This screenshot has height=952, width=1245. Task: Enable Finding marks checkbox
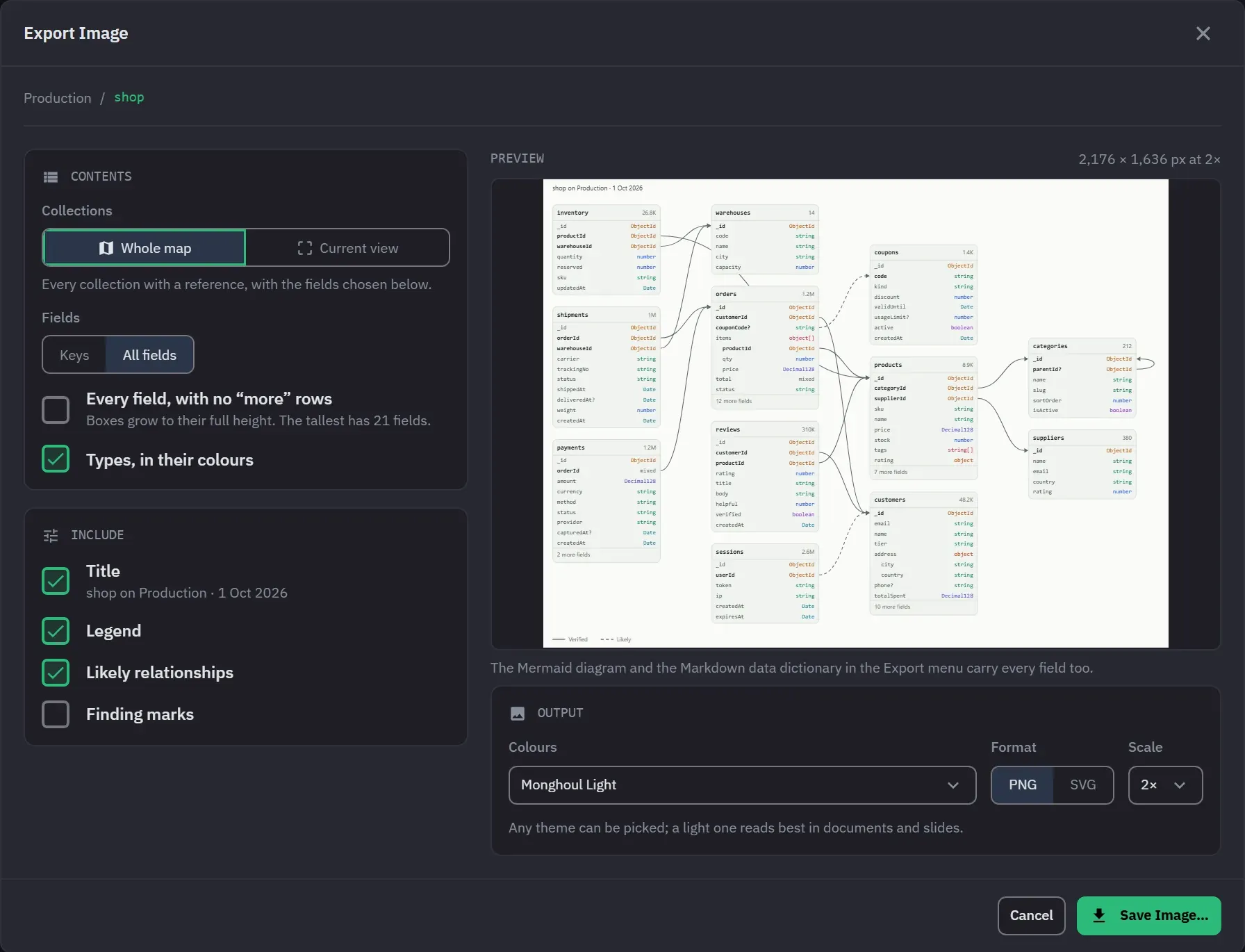click(56, 714)
